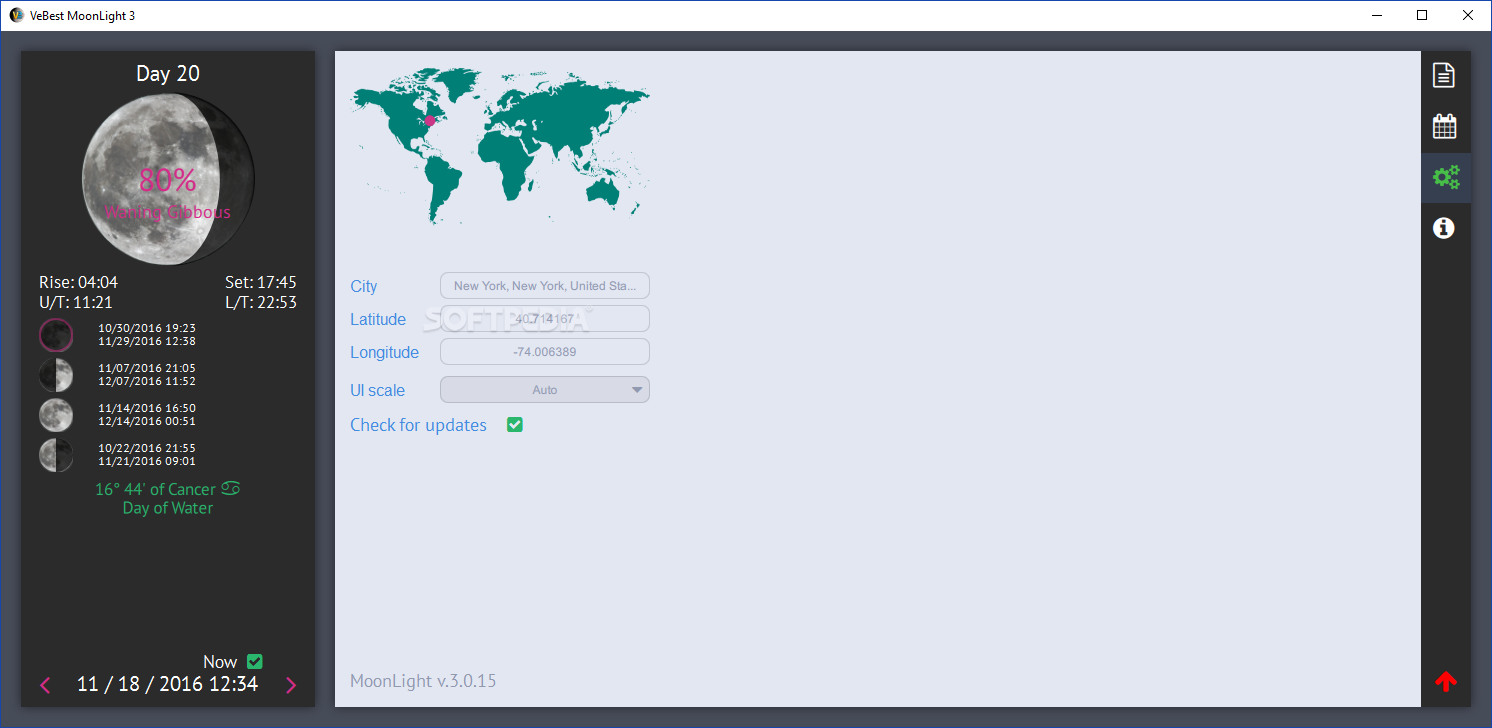This screenshot has width=1492, height=728.
Task: Click the 12/07/2016 11:52 date
Action: click(x=147, y=382)
